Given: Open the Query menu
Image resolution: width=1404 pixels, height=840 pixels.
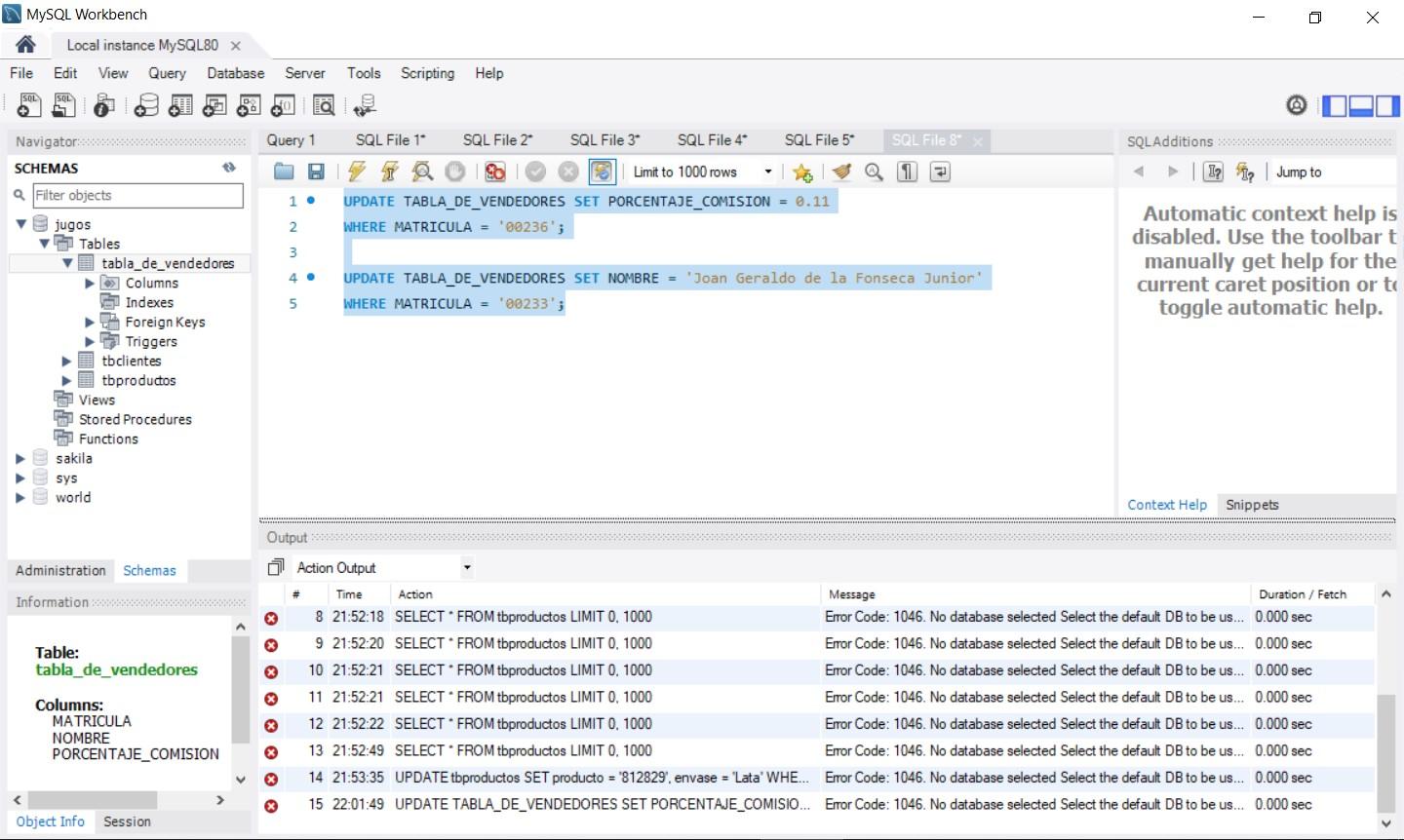Looking at the screenshot, I should [167, 73].
